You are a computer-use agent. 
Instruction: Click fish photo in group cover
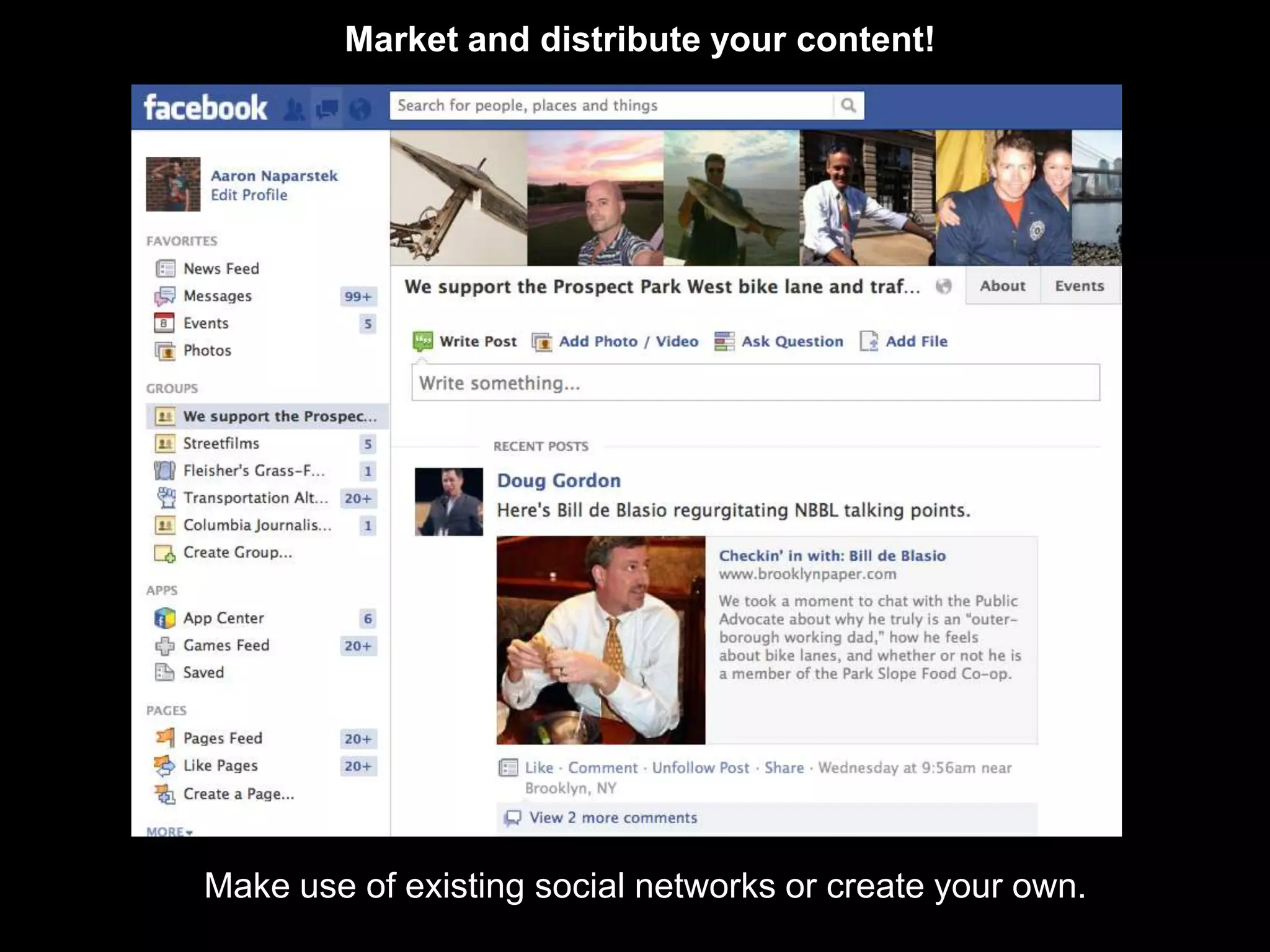pos(731,198)
